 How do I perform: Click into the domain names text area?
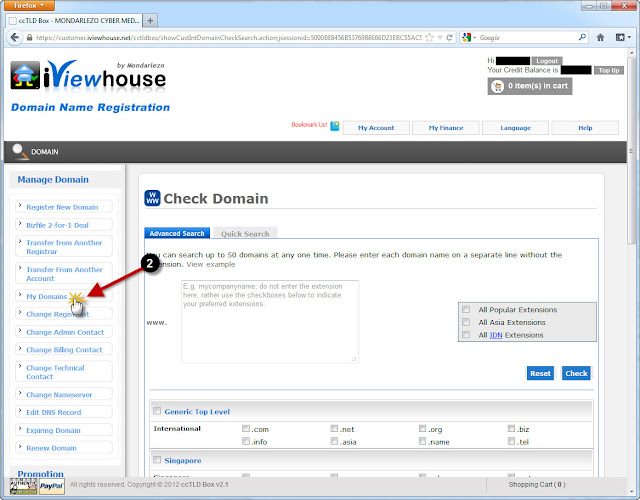point(270,322)
